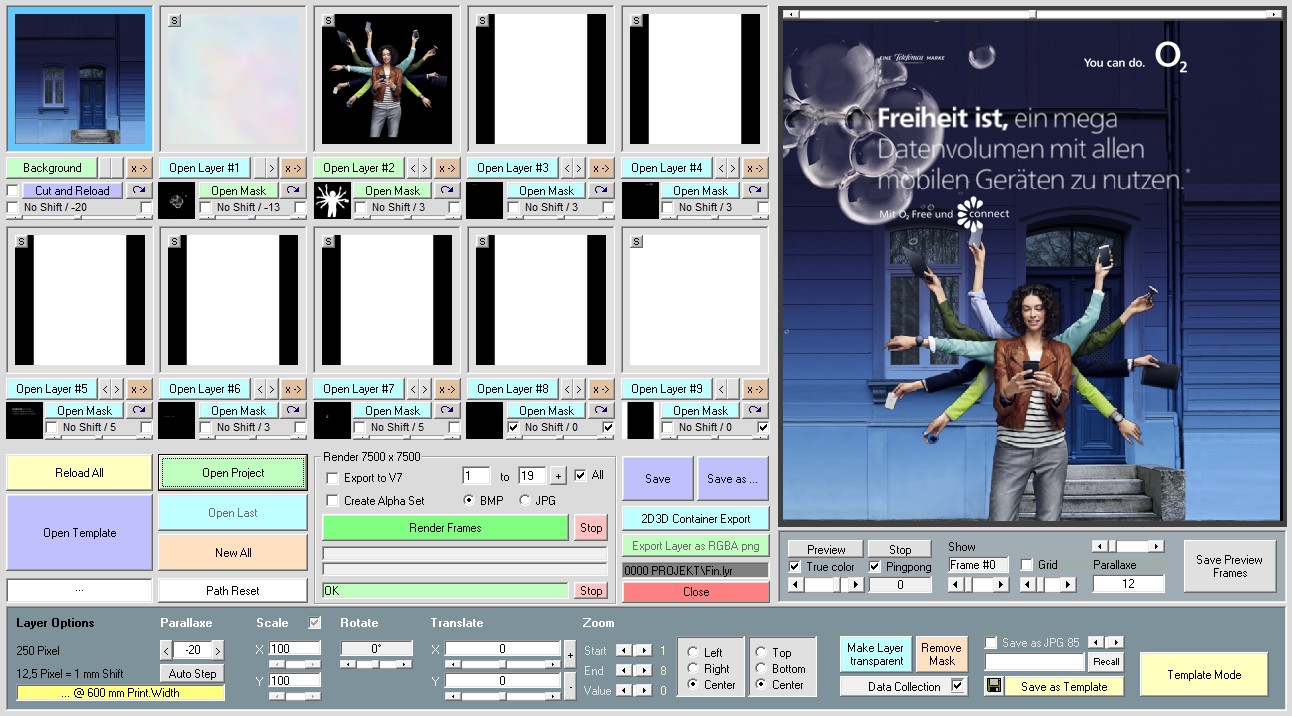
Task: Enable the Export to V7 checkbox
Action: [x=333, y=478]
